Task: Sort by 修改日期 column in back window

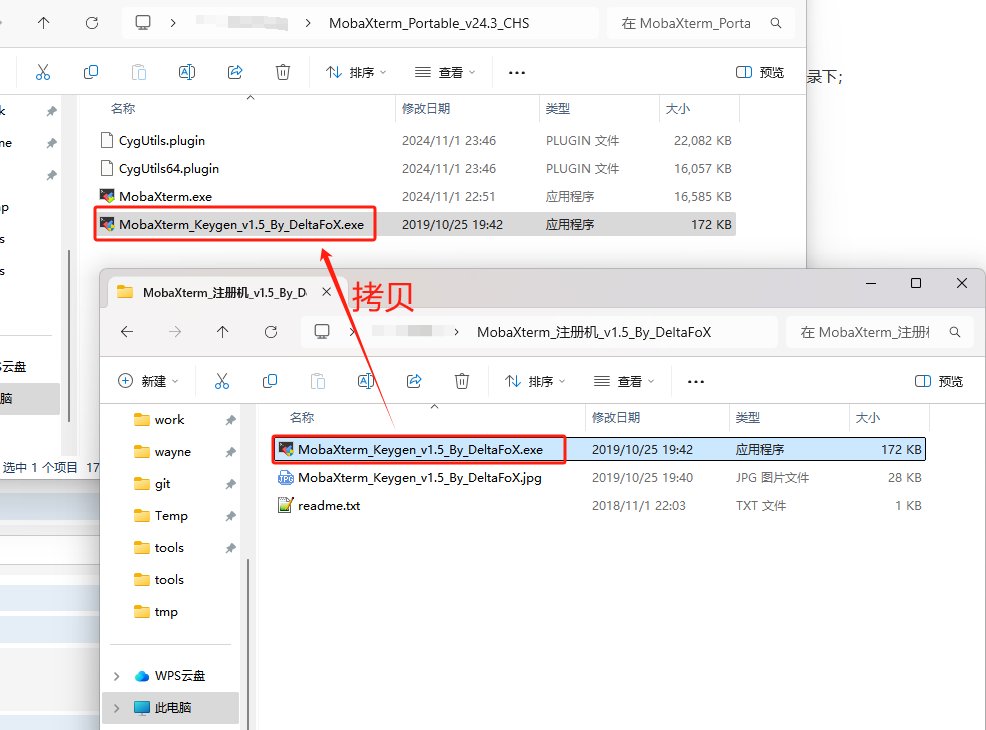Action: (x=426, y=109)
